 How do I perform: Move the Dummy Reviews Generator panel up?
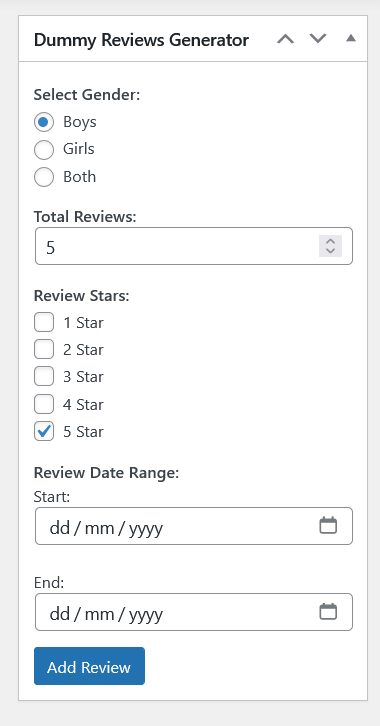pos(286,39)
